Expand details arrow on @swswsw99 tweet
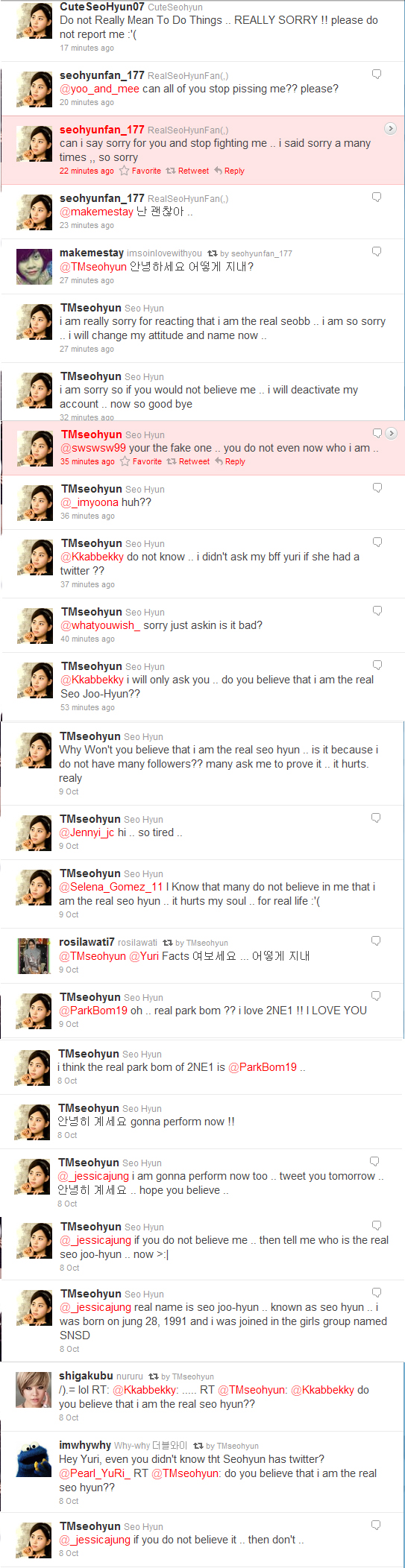Image resolution: width=405 pixels, height=1568 pixels. point(392,433)
